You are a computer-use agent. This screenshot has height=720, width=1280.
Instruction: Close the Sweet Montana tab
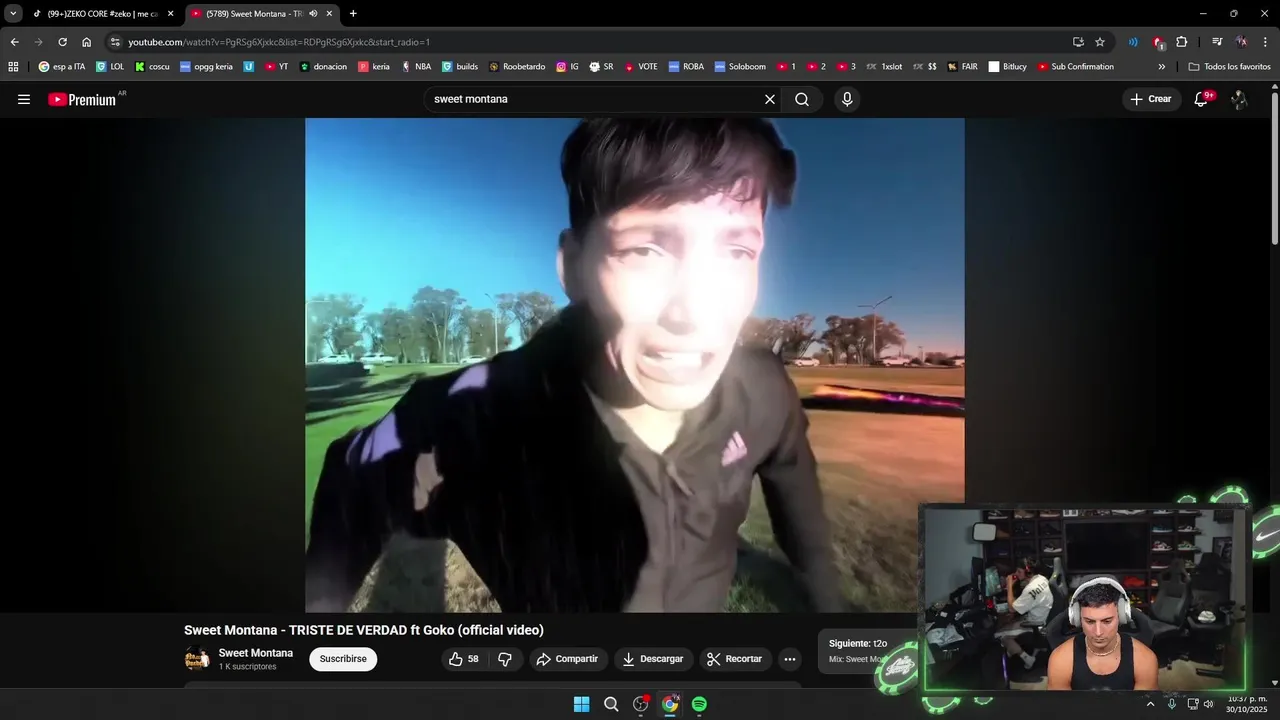pos(329,14)
